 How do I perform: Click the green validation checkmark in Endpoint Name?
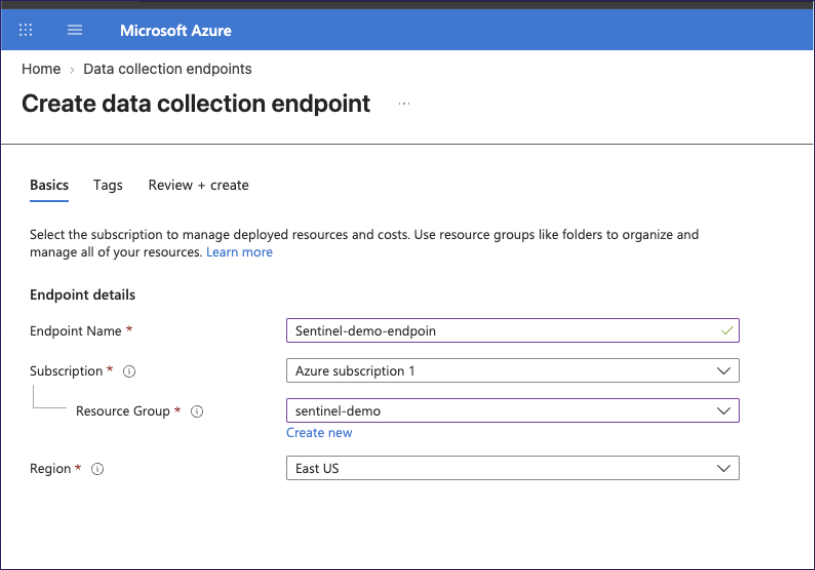pyautogui.click(x=727, y=330)
